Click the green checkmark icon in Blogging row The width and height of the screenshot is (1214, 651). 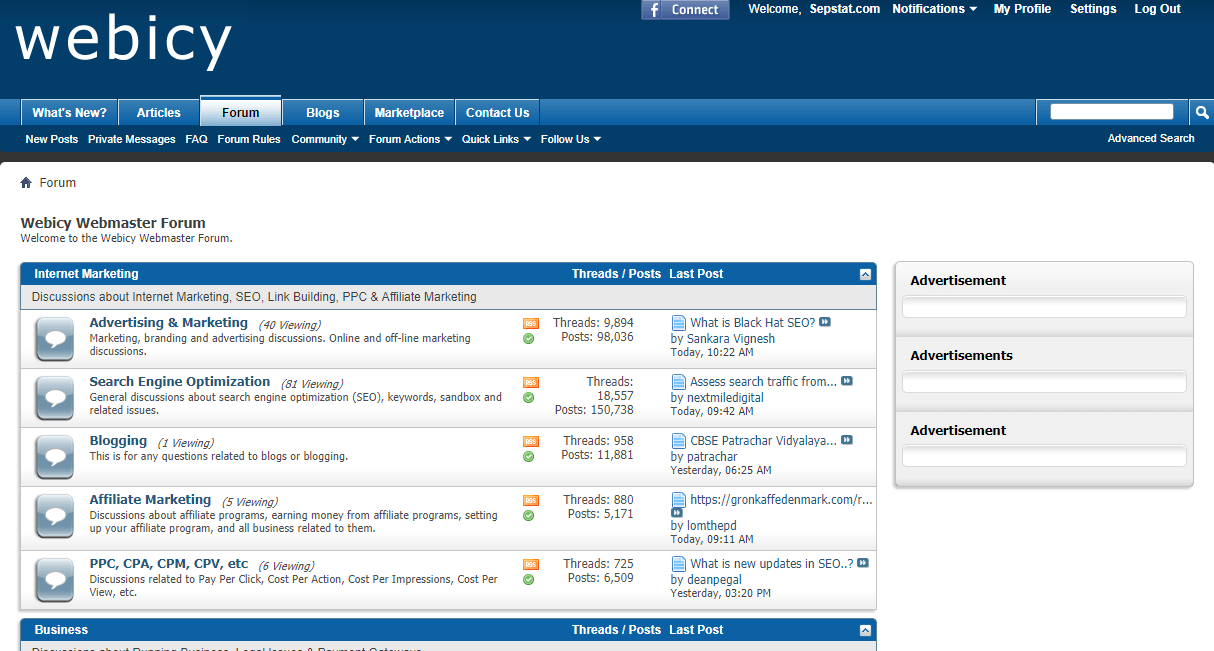(x=528, y=457)
